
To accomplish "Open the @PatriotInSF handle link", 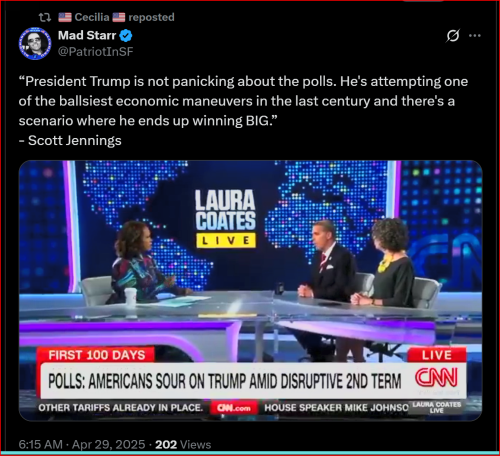I will point(96,51).
